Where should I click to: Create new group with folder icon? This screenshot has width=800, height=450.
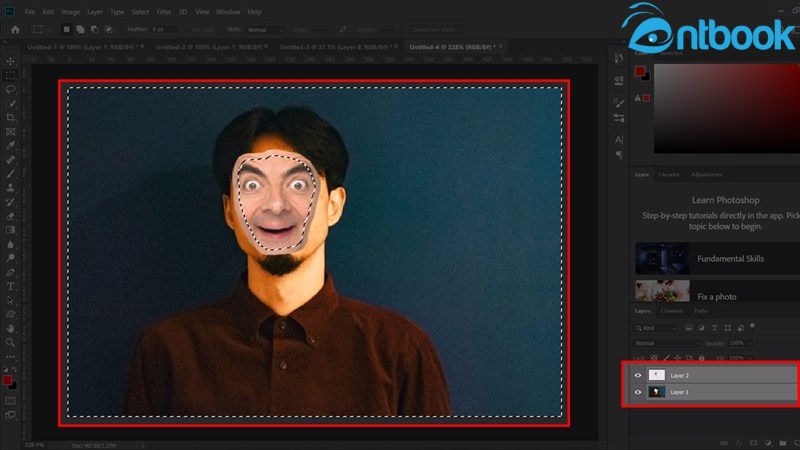782,443
